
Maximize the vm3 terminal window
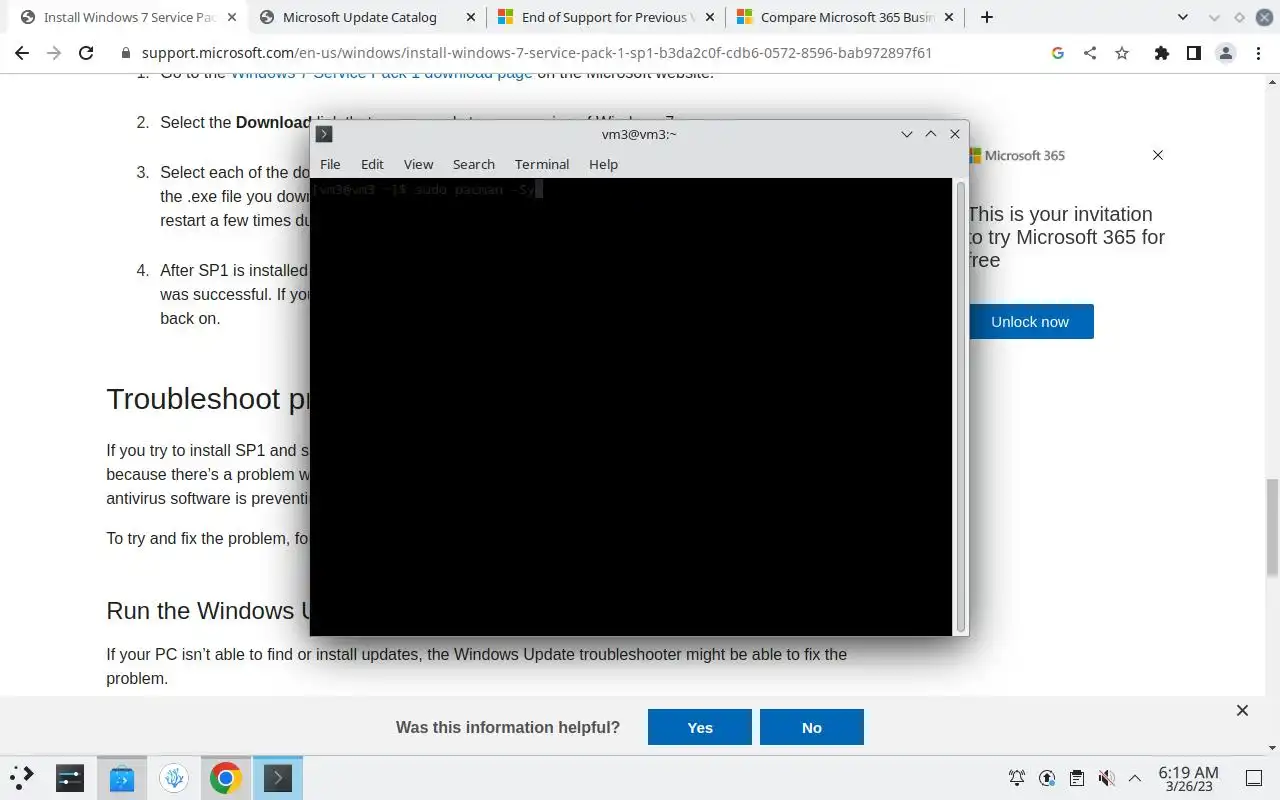click(931, 134)
